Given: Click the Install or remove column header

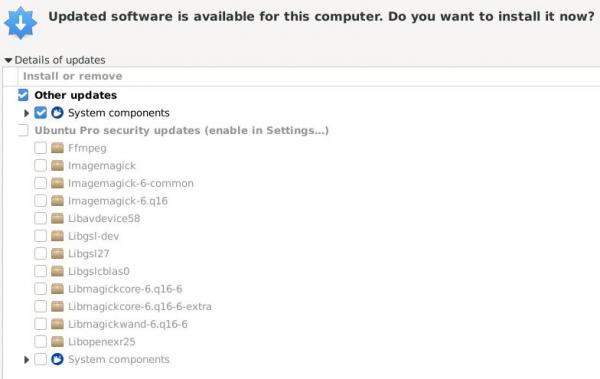Looking at the screenshot, I should point(73,76).
